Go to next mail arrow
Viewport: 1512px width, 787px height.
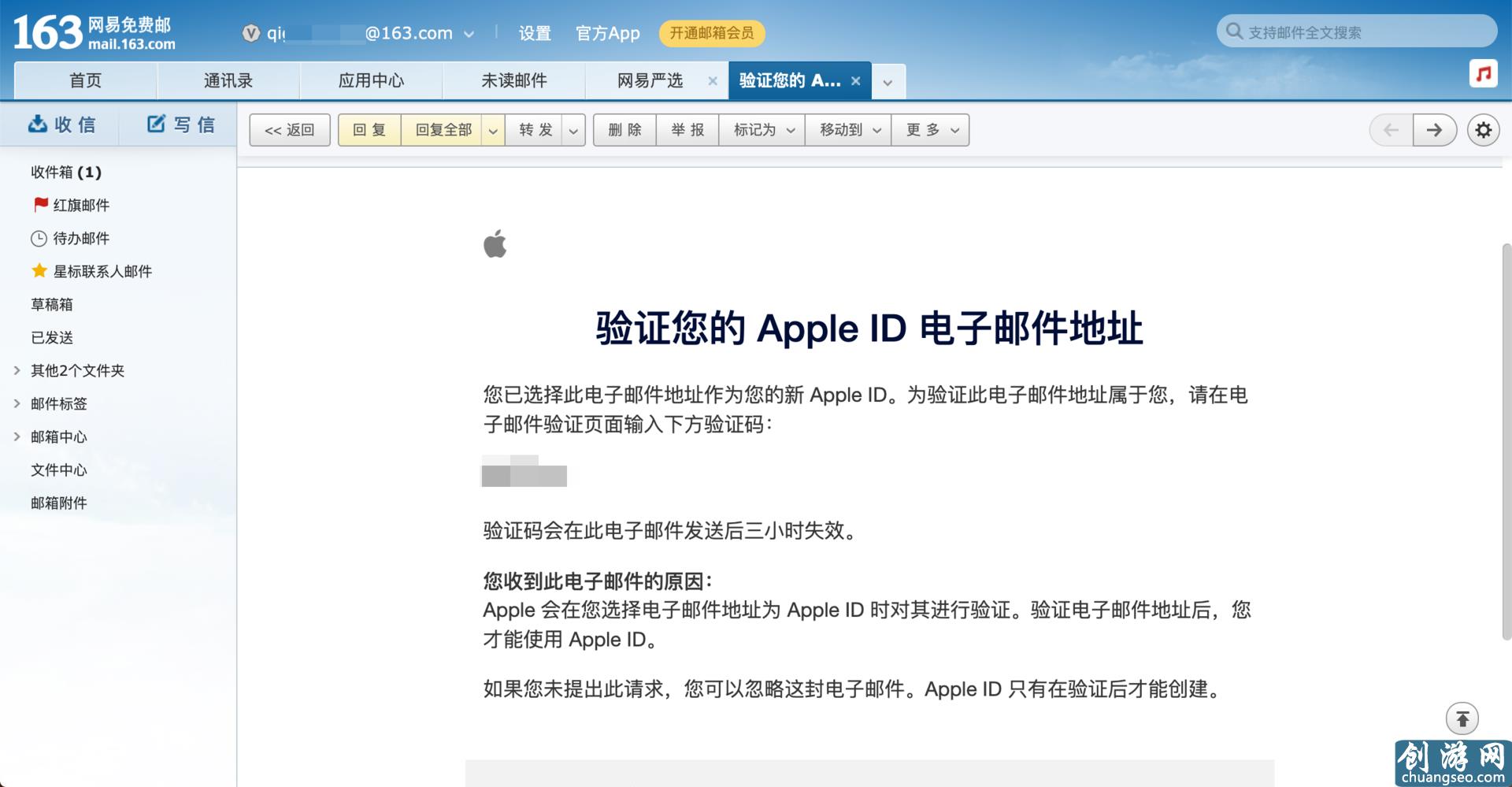coord(1435,130)
